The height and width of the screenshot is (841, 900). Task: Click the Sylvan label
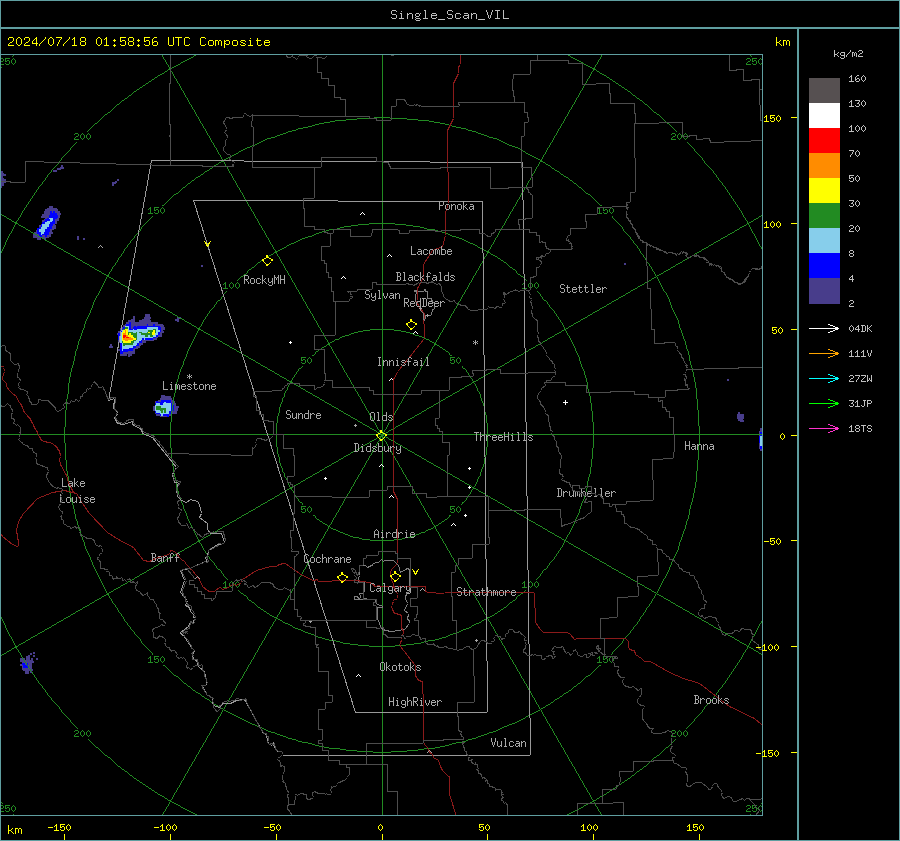point(382,296)
